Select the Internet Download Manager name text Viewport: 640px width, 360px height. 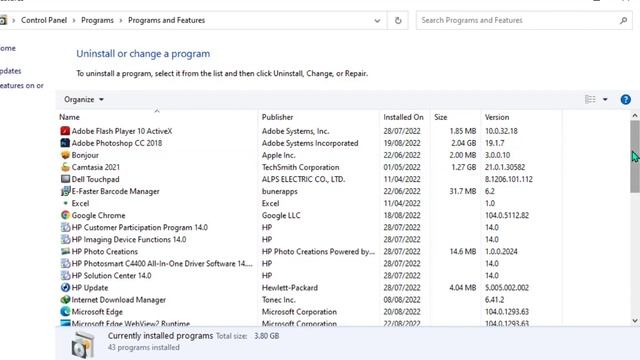click(x=119, y=300)
